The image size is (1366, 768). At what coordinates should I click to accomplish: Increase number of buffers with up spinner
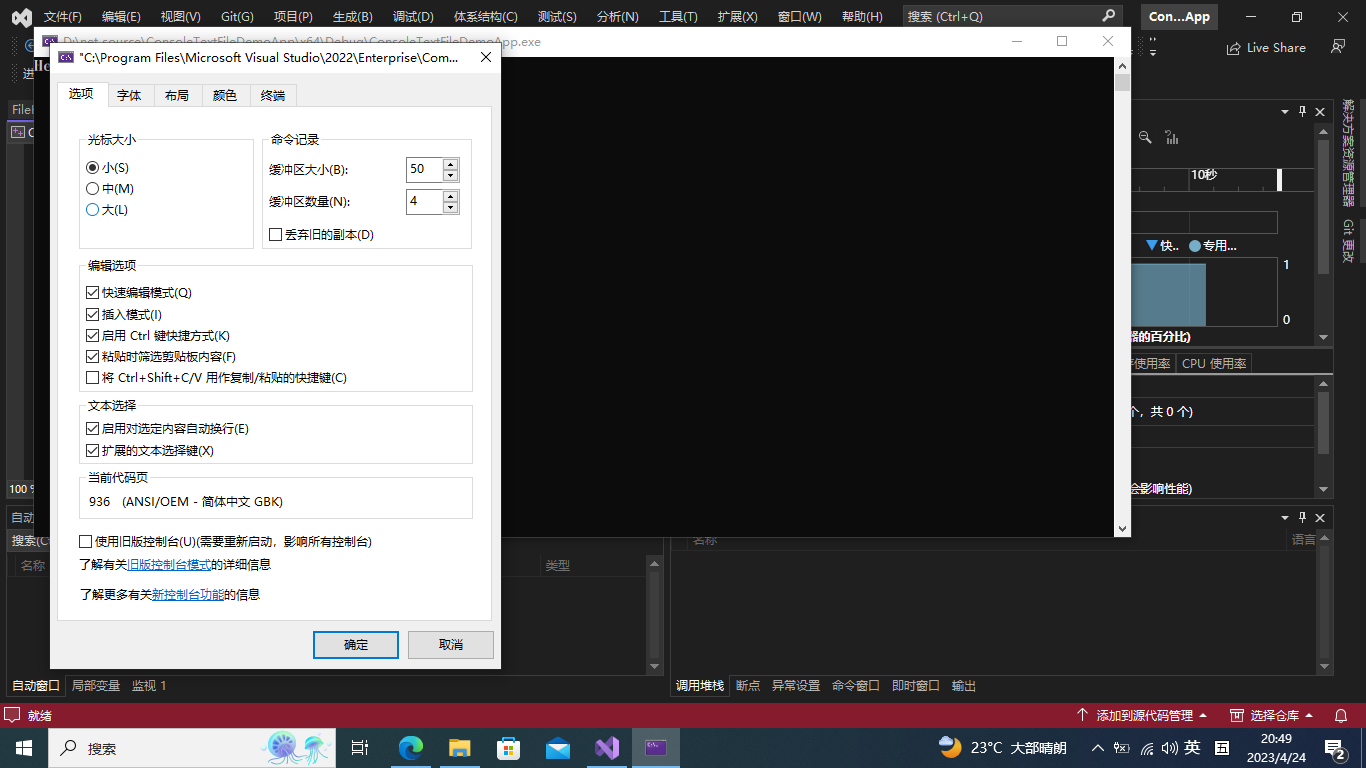451,196
